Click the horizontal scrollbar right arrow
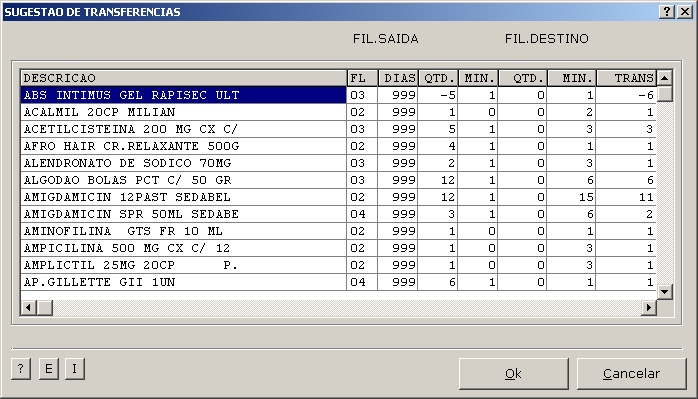This screenshot has height=399, width=698. tap(649, 307)
